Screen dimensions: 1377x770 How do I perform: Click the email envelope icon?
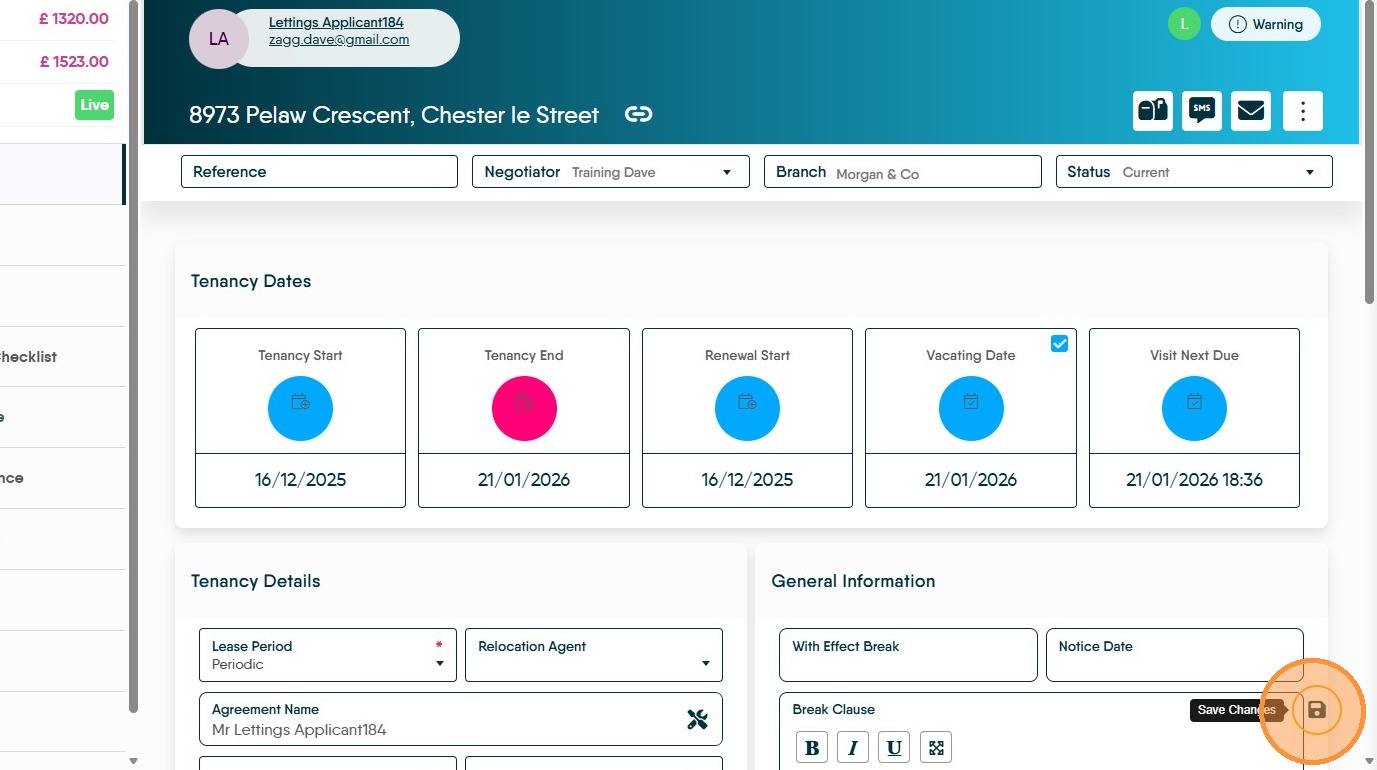click(x=1251, y=110)
